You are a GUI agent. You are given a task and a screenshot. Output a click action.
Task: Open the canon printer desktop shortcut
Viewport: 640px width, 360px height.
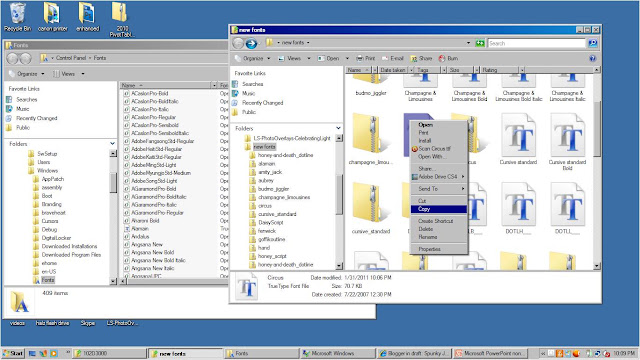52,17
